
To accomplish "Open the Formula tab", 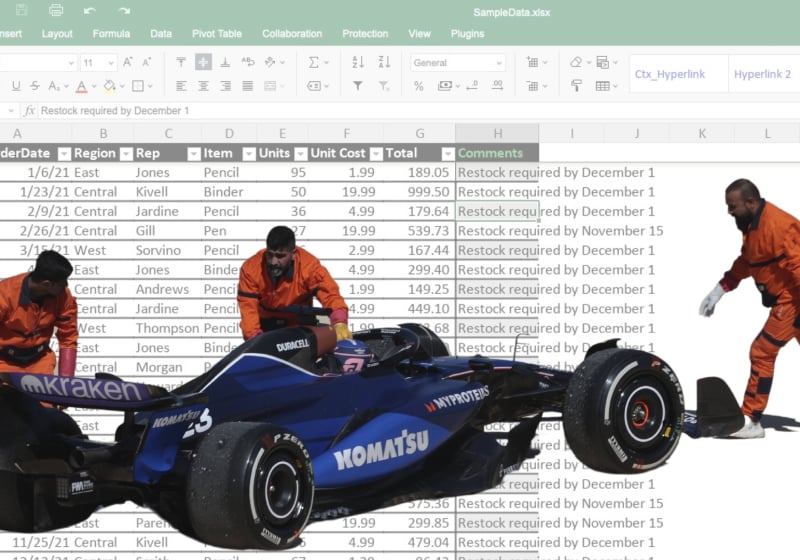I will [x=111, y=34].
